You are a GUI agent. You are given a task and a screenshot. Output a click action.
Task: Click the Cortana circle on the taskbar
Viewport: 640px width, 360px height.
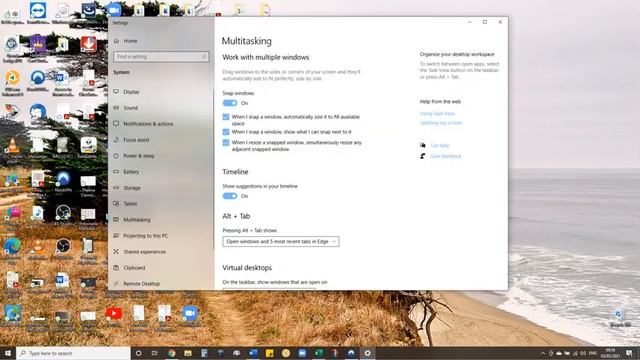click(138, 353)
